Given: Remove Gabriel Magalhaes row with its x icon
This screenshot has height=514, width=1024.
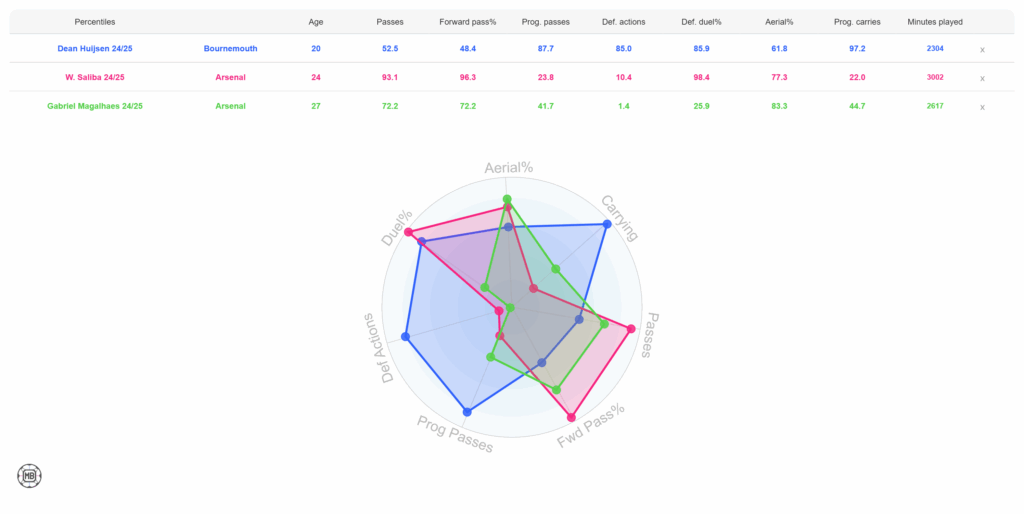Looking at the screenshot, I should pos(982,107).
